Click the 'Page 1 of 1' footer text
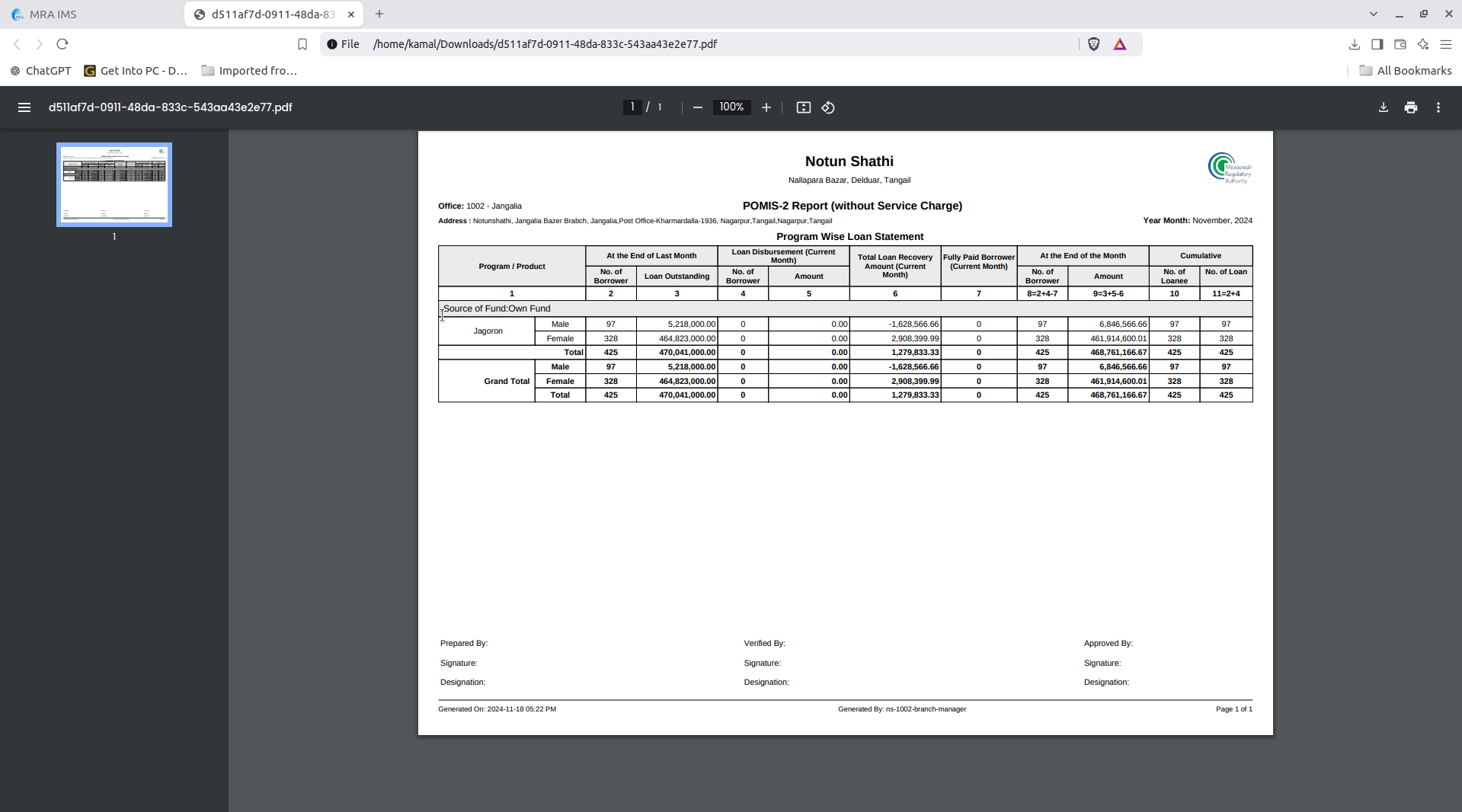Viewport: 1462px width, 812px height. click(1234, 709)
